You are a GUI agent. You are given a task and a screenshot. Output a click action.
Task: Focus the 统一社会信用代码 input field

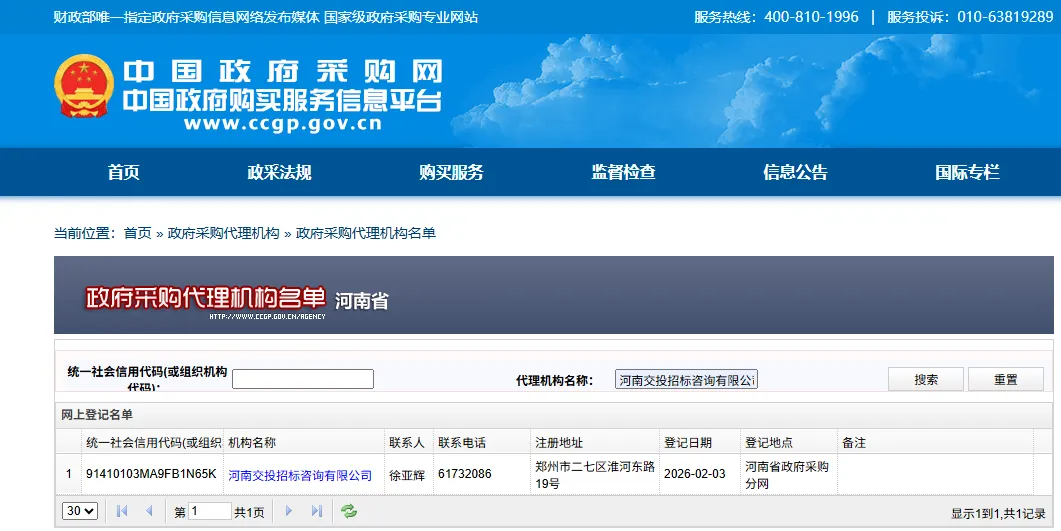click(x=302, y=379)
